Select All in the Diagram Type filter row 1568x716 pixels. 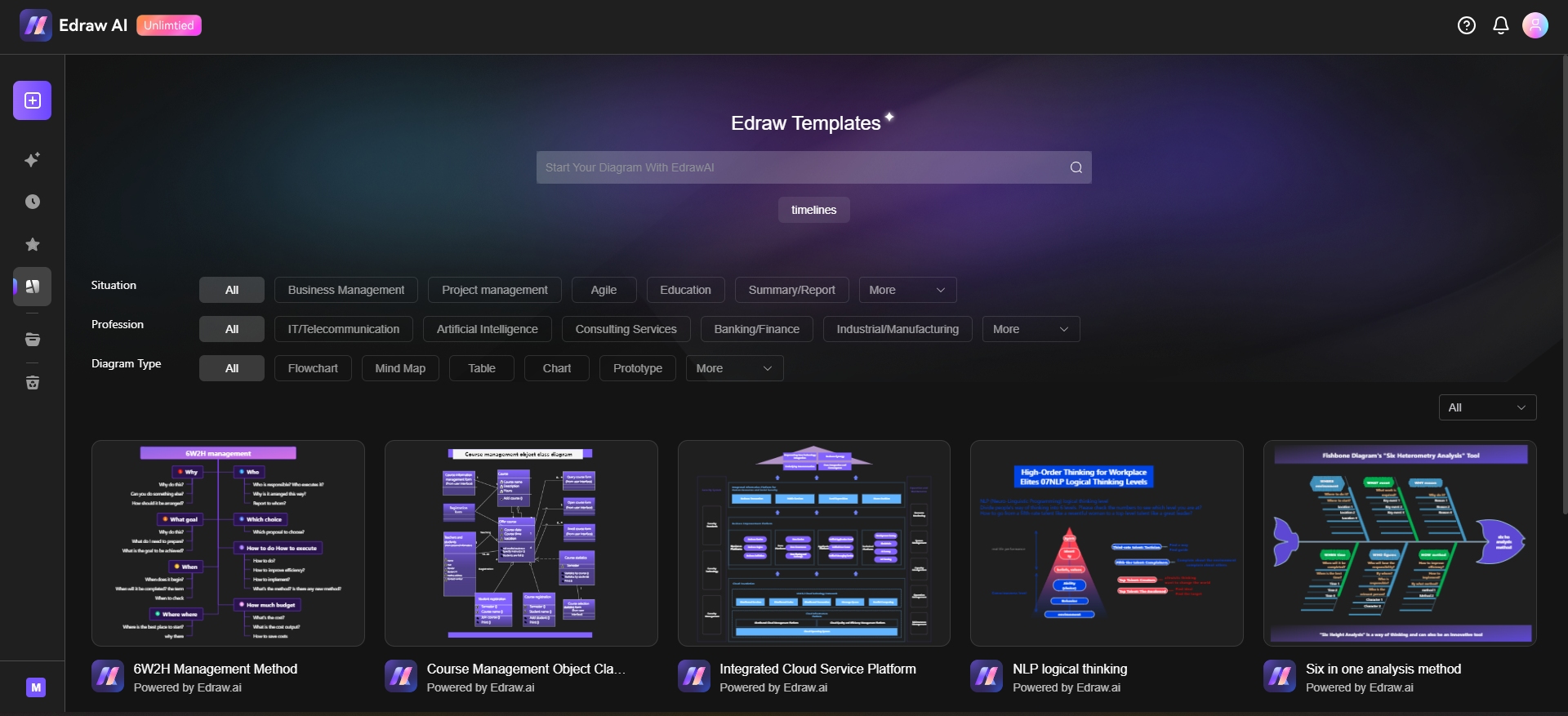pos(232,368)
